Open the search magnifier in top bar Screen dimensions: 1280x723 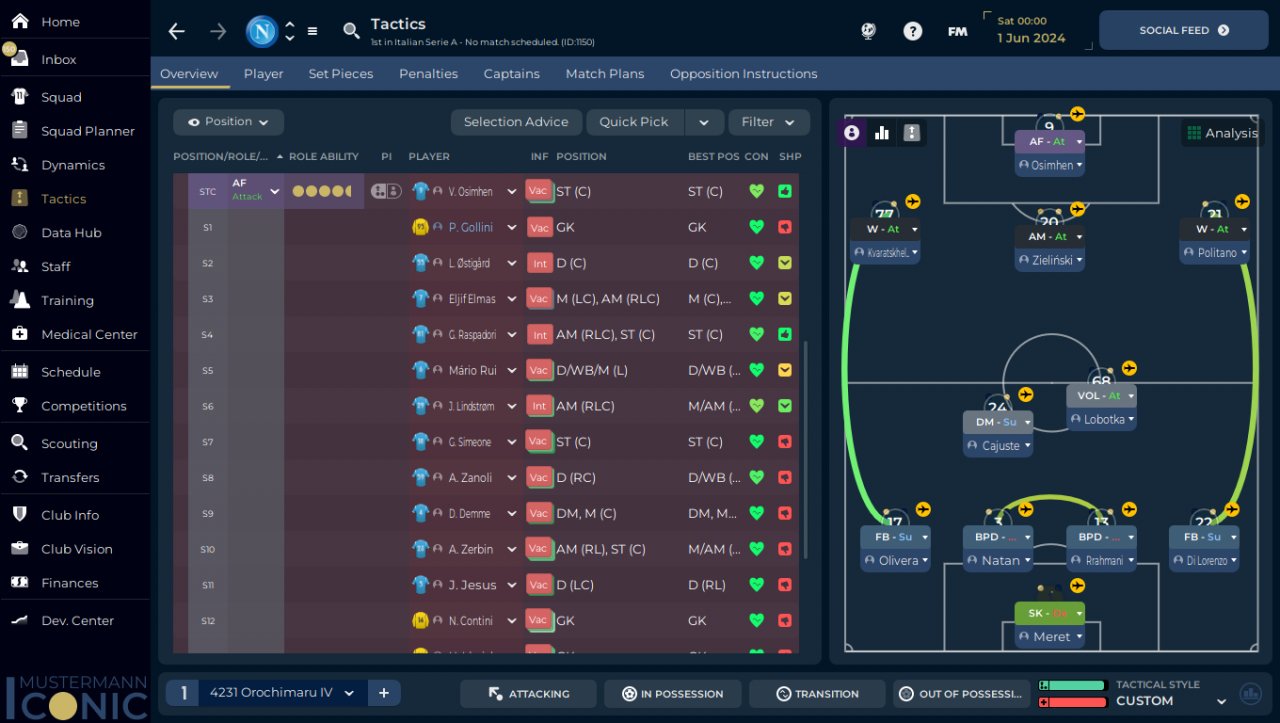(x=351, y=31)
